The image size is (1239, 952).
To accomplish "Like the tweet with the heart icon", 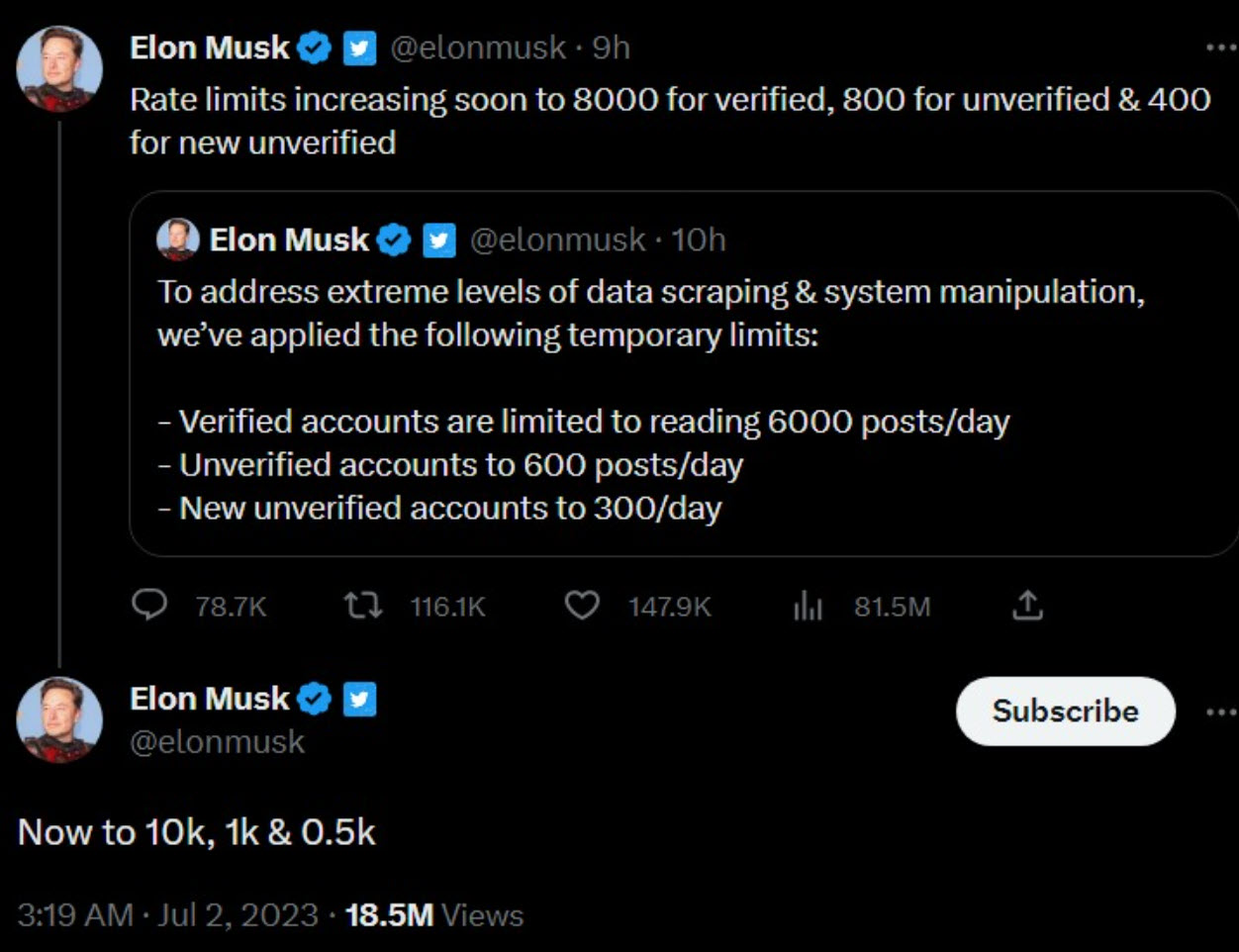I will click(x=582, y=605).
